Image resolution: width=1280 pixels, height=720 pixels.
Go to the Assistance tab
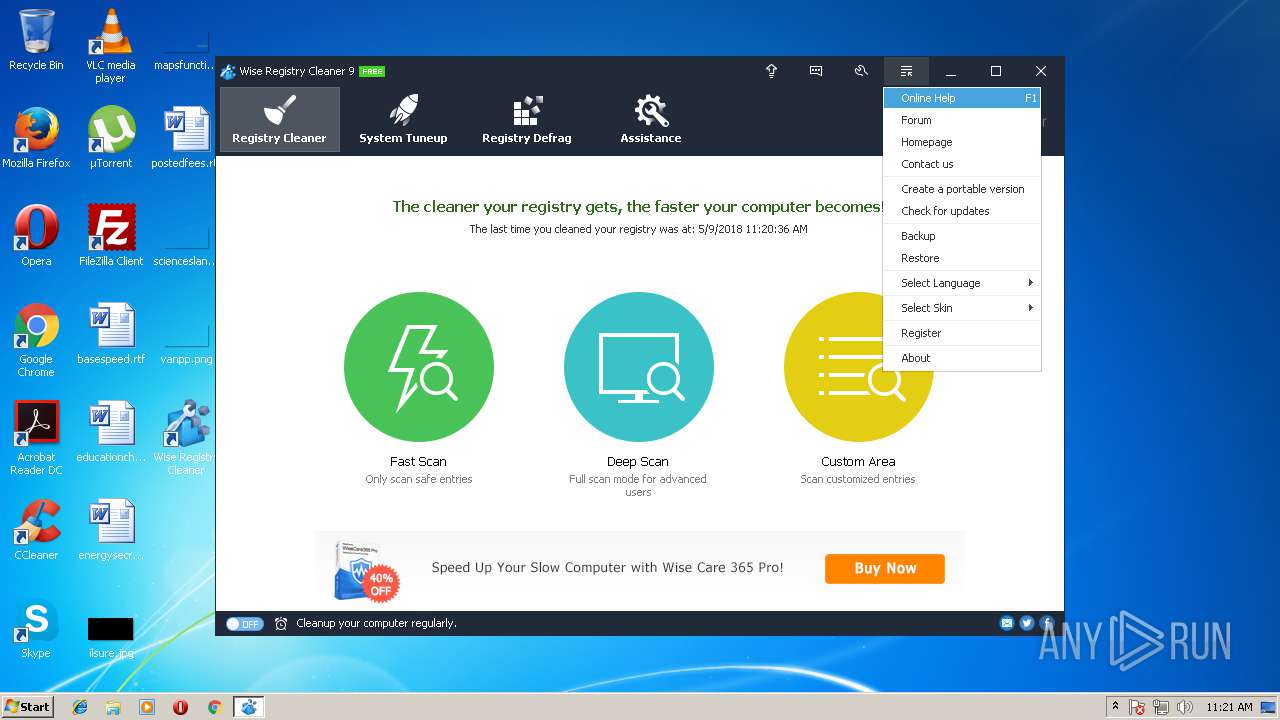651,119
